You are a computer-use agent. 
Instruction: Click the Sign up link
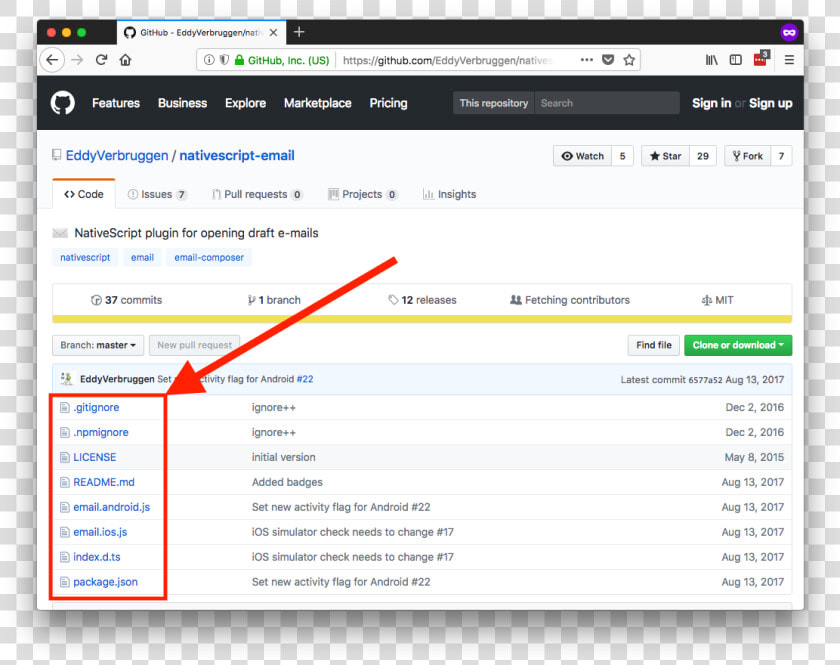pos(770,103)
